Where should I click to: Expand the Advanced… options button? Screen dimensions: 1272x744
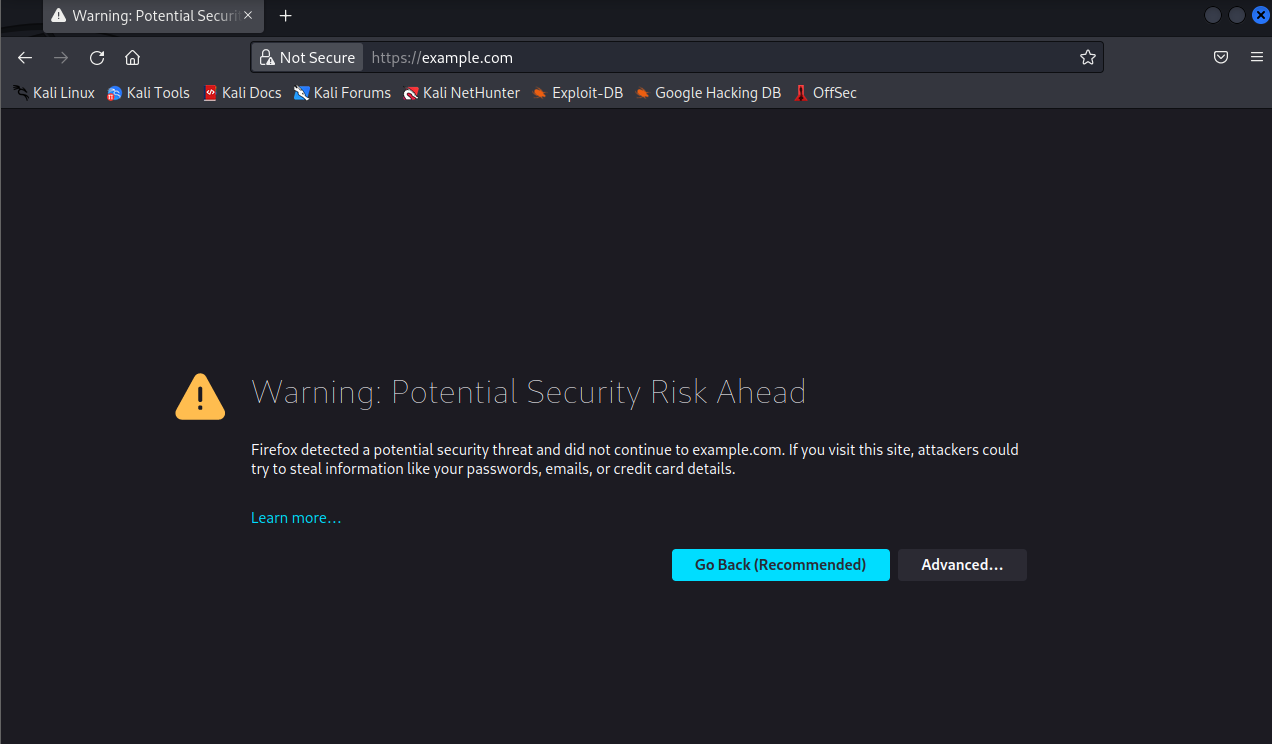tap(962, 565)
